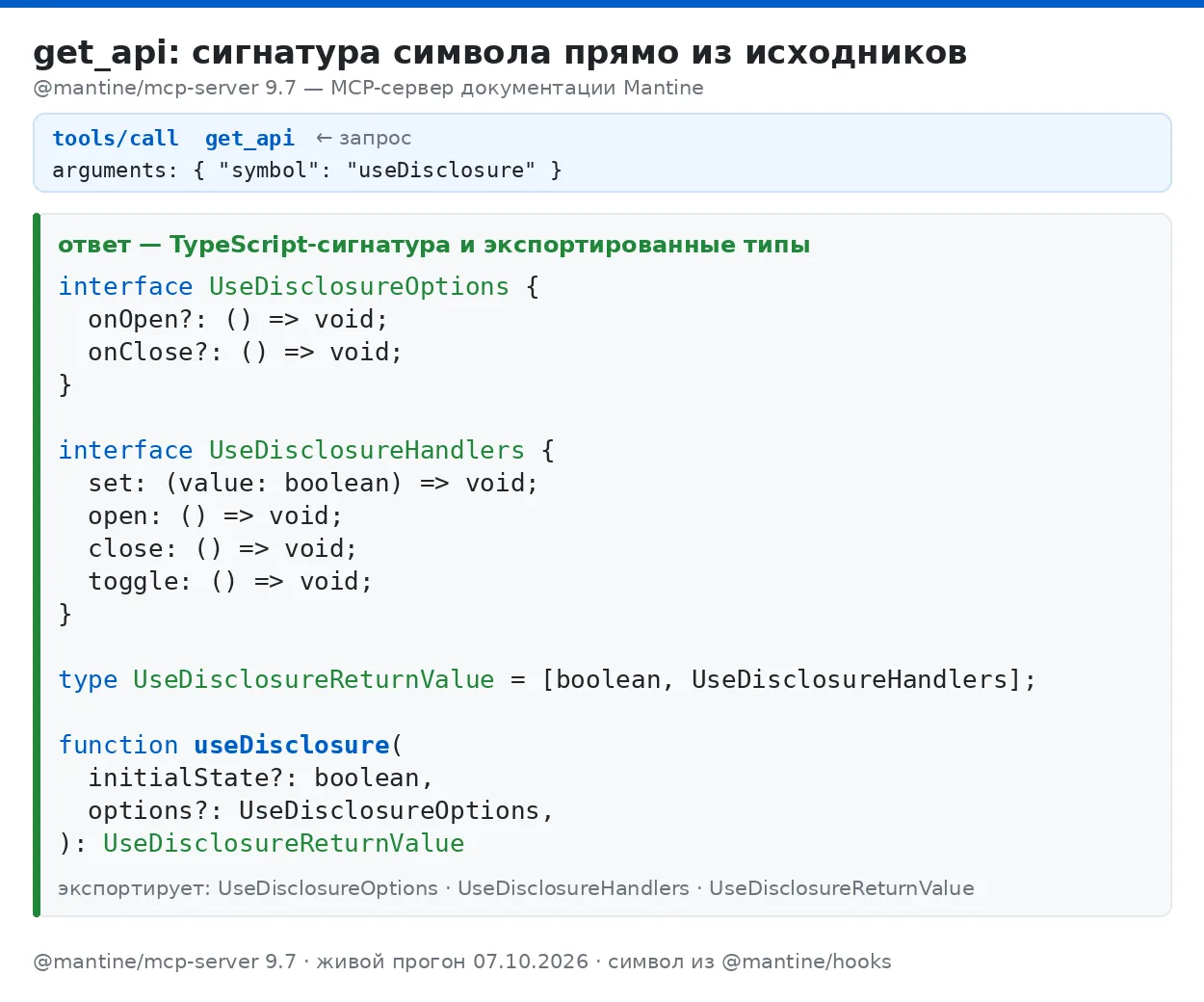The height and width of the screenshot is (1002, 1204).
Task: Click the '← запрос' annotation
Action: 364,139
